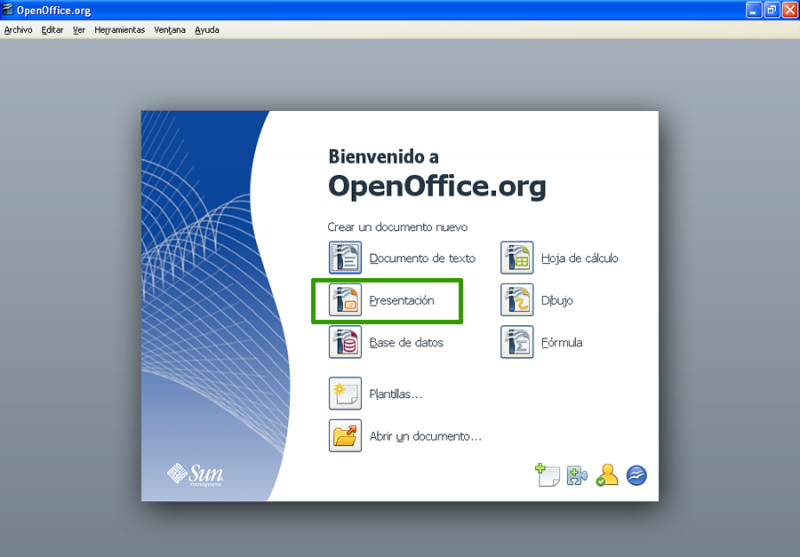Viewport: 800px width, 557px height.
Task: Click the Hoja de cálculo spreadsheet icon
Action: pos(517,258)
